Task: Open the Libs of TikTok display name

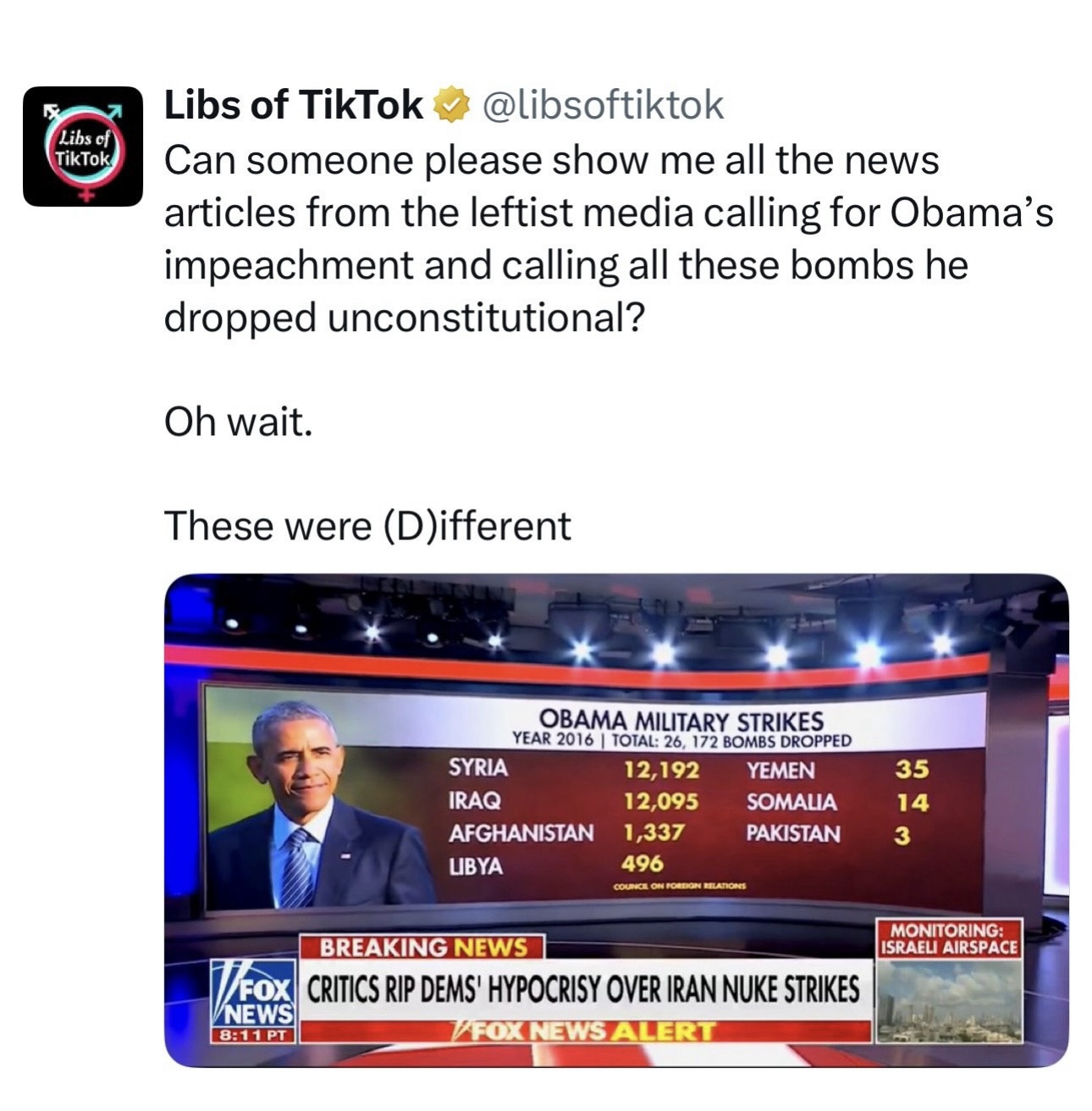Action: (293, 105)
